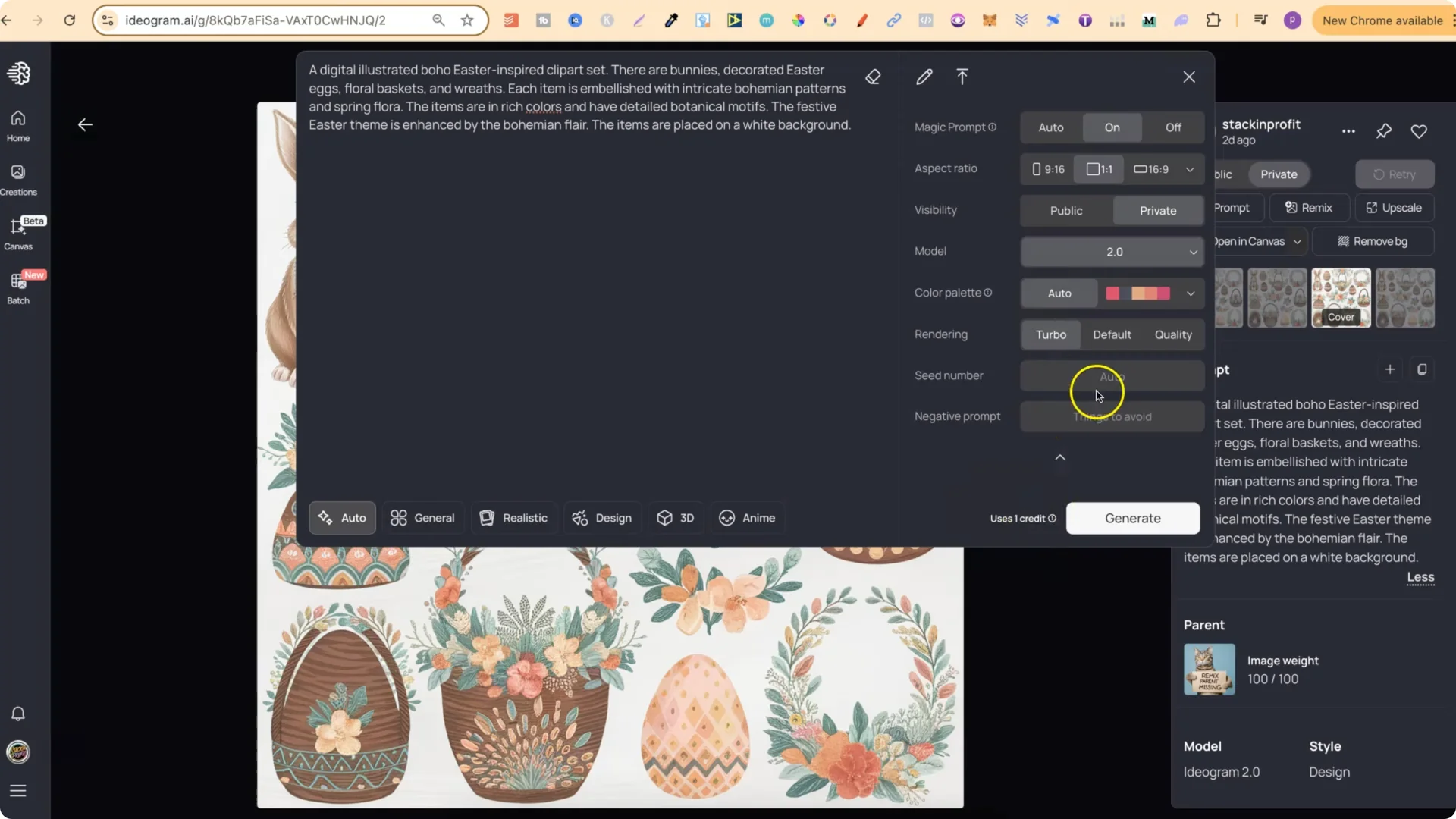
Task: Expand the aspect ratio dropdown
Action: click(x=1190, y=169)
